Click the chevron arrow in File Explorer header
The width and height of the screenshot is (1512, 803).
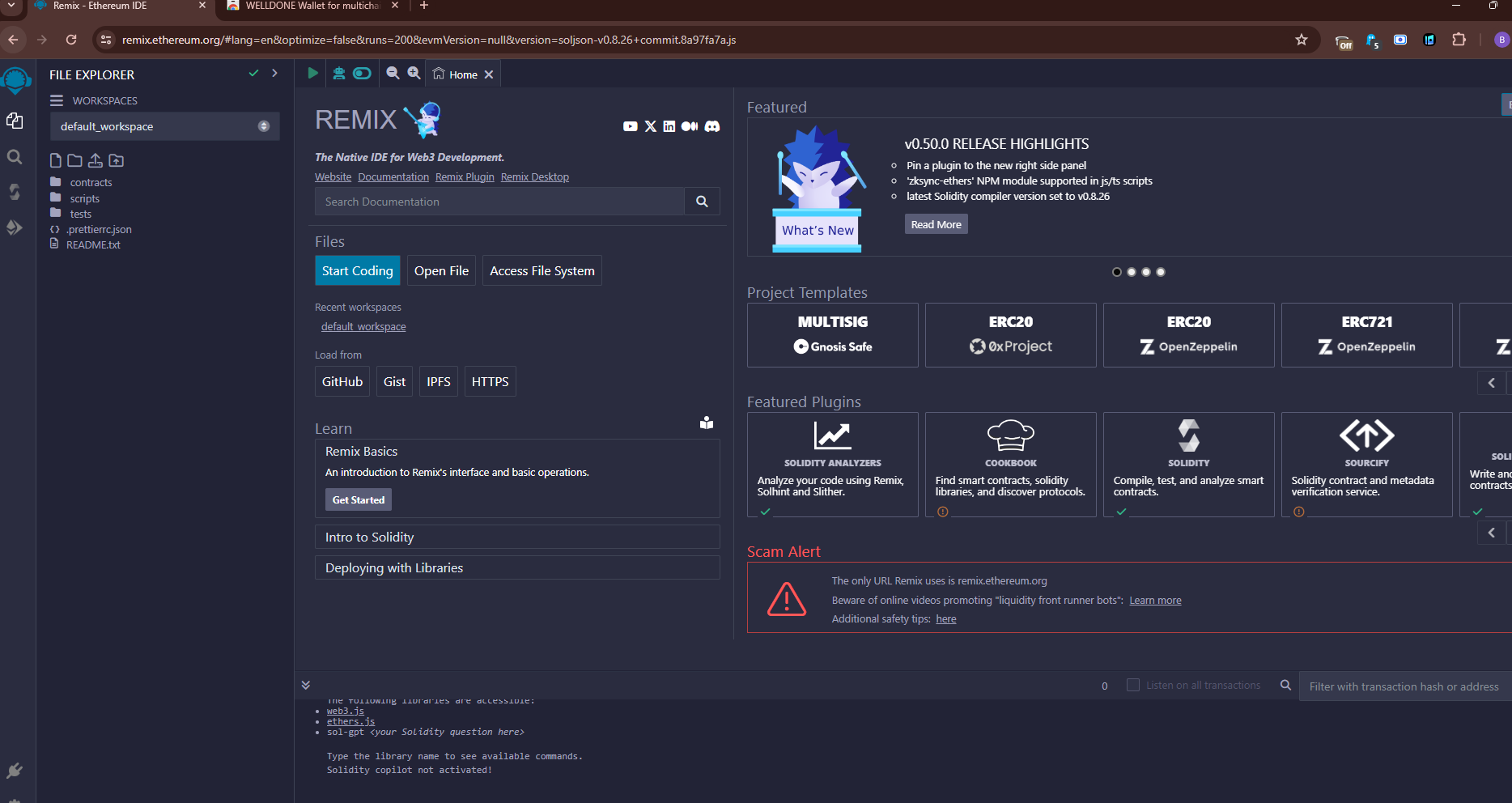(x=275, y=73)
